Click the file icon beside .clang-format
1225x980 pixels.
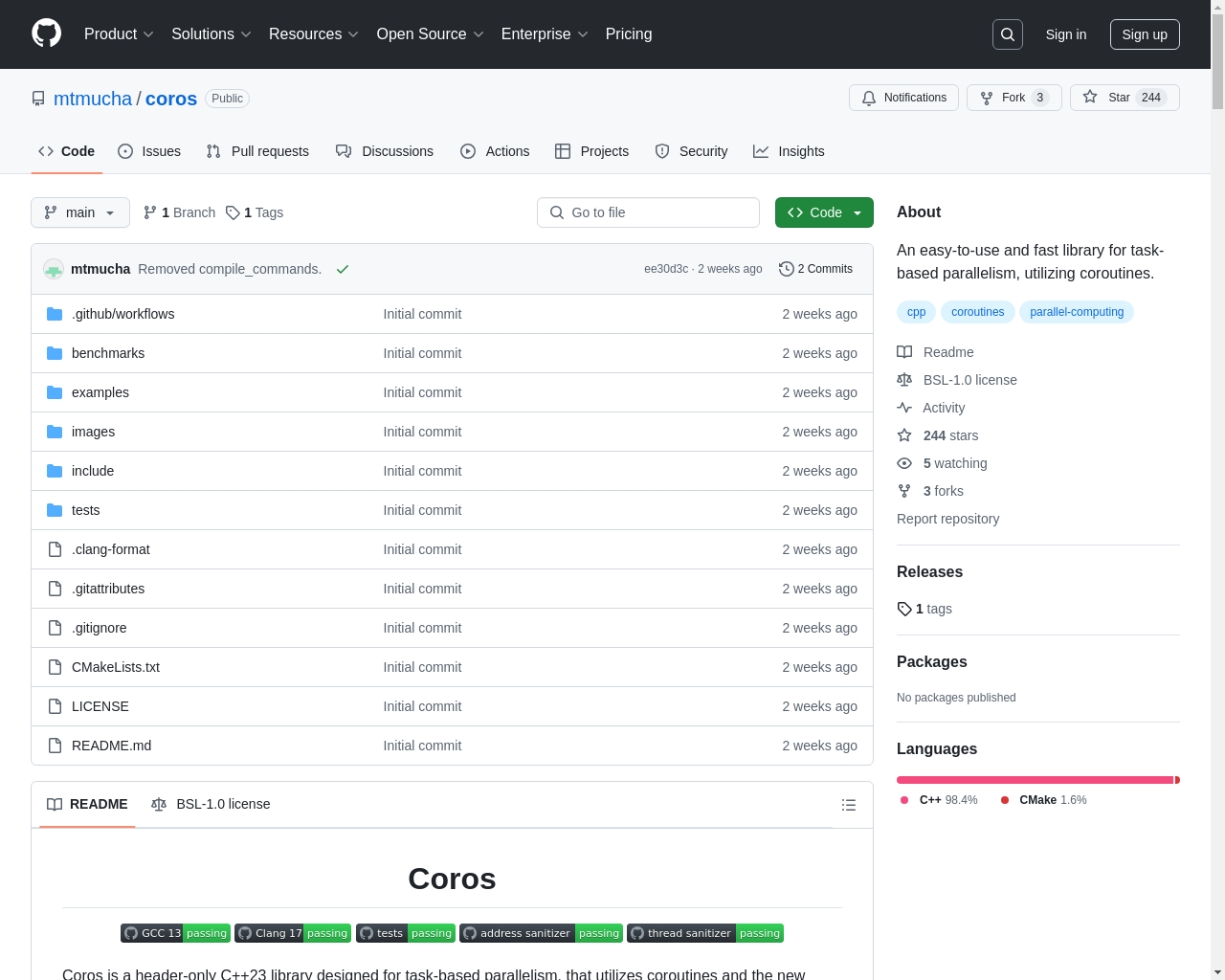tap(55, 549)
